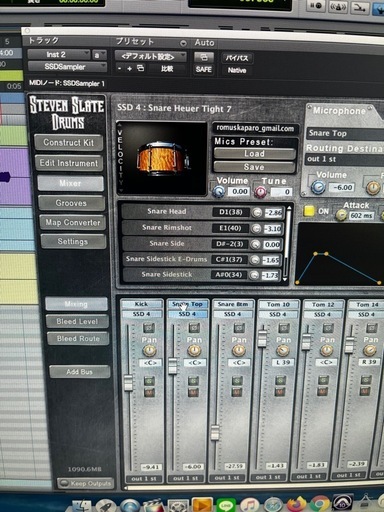Click the Tom 10 pan knob
The height and width of the screenshot is (512, 384).
click(283, 350)
